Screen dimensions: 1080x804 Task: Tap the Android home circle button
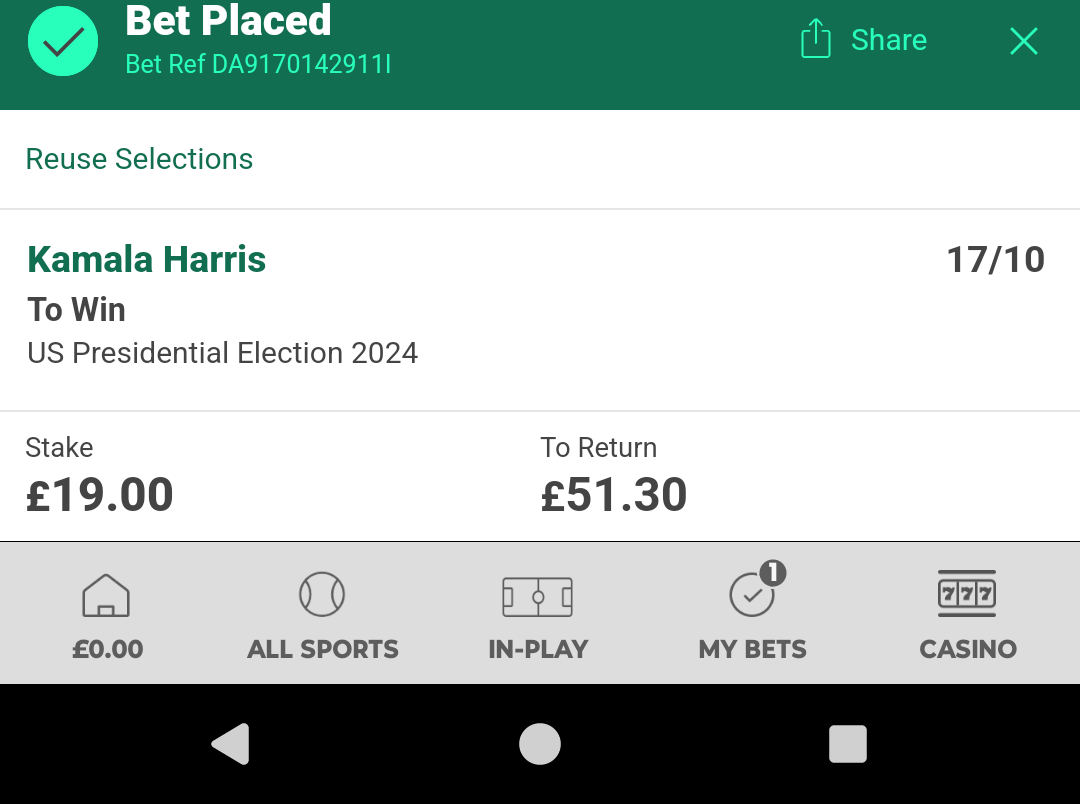(x=539, y=744)
